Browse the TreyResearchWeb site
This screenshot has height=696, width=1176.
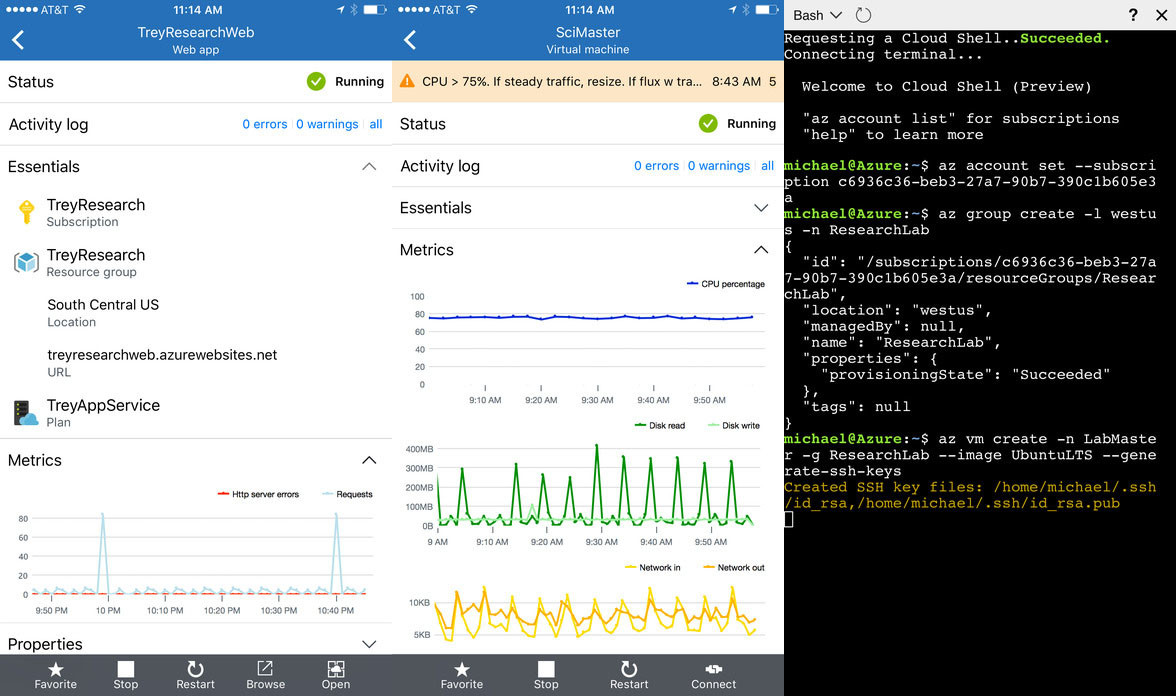click(x=266, y=675)
